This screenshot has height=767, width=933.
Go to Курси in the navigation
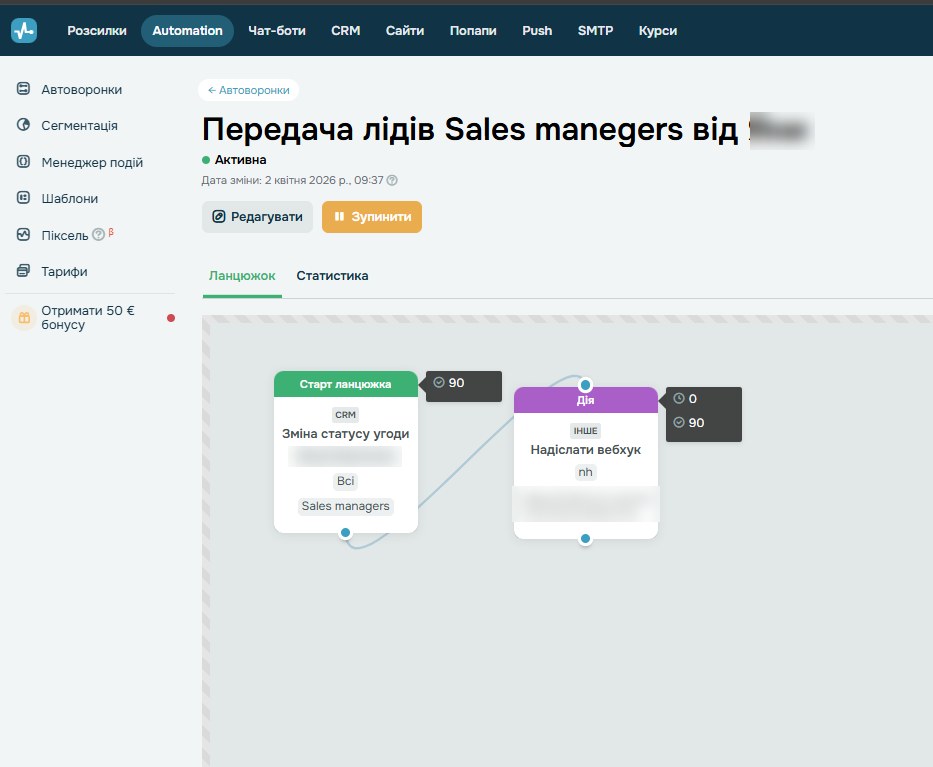(658, 31)
